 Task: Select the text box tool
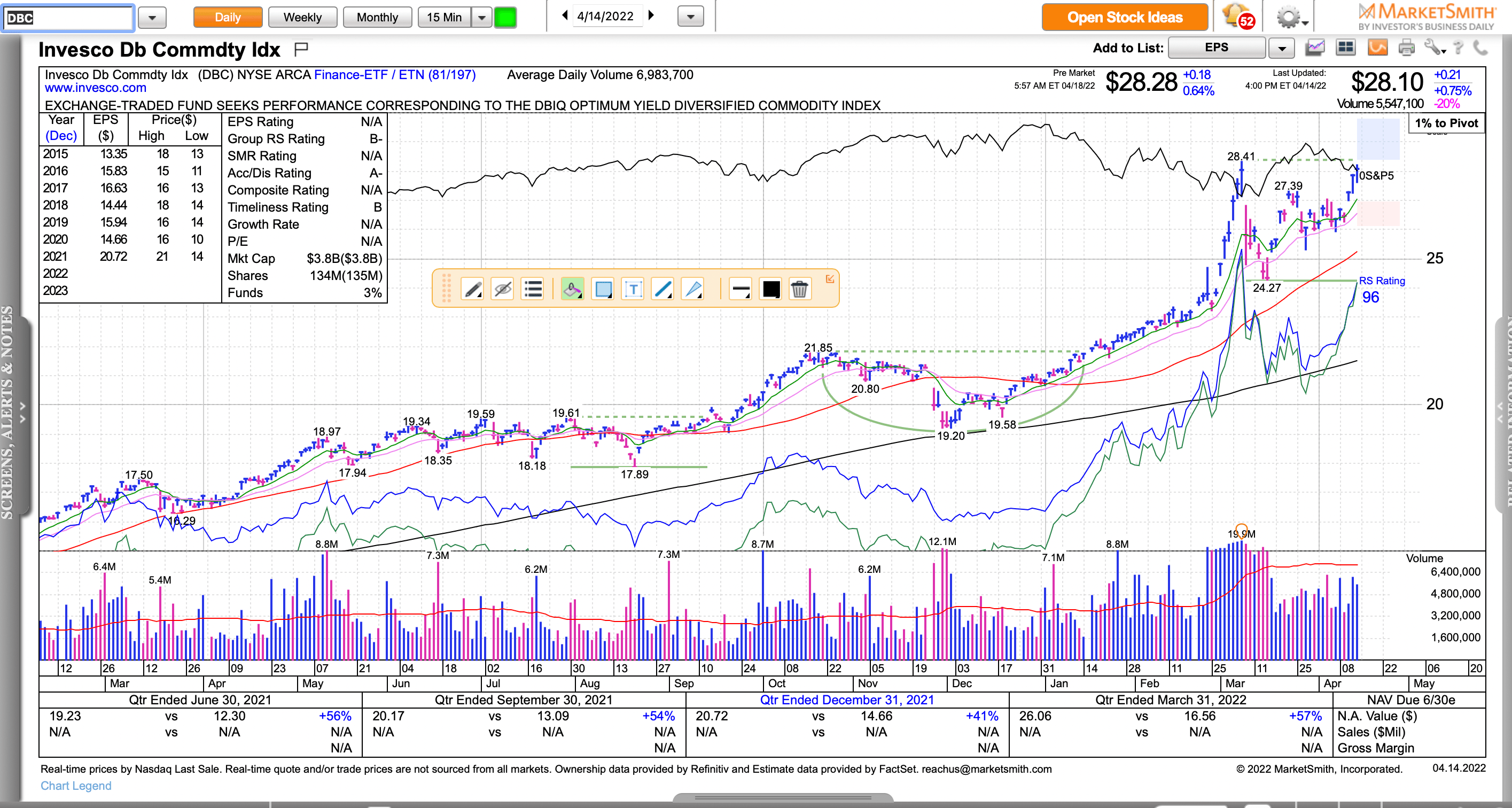pyautogui.click(x=633, y=289)
